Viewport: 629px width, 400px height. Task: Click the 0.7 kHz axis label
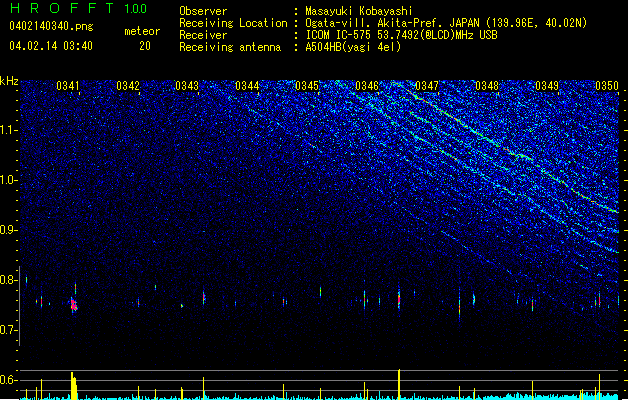(x=8, y=330)
